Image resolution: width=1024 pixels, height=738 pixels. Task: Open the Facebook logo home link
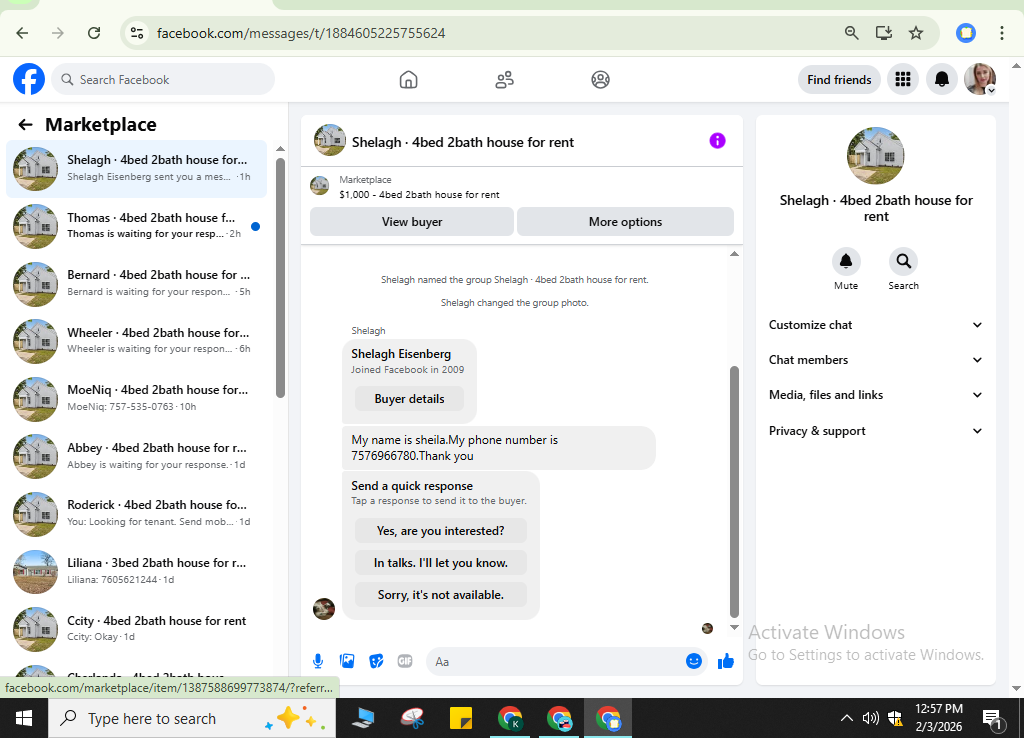pyautogui.click(x=29, y=79)
